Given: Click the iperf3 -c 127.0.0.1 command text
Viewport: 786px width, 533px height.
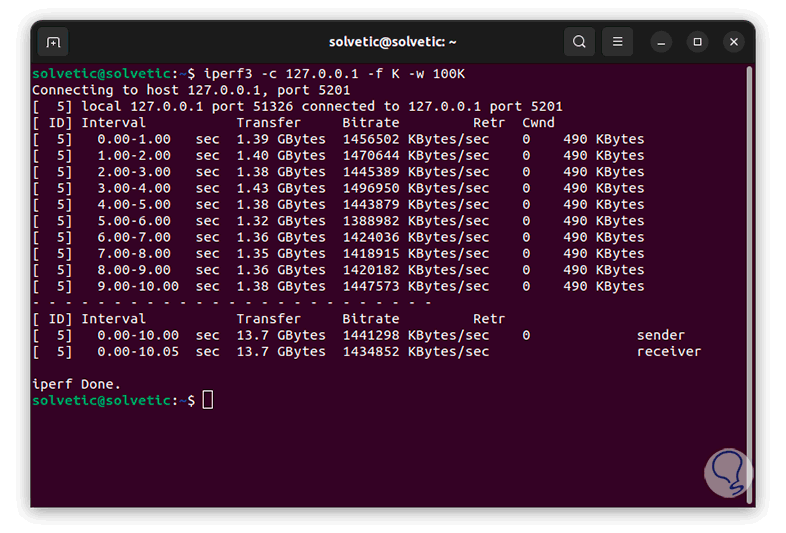Looking at the screenshot, I should [334, 74].
